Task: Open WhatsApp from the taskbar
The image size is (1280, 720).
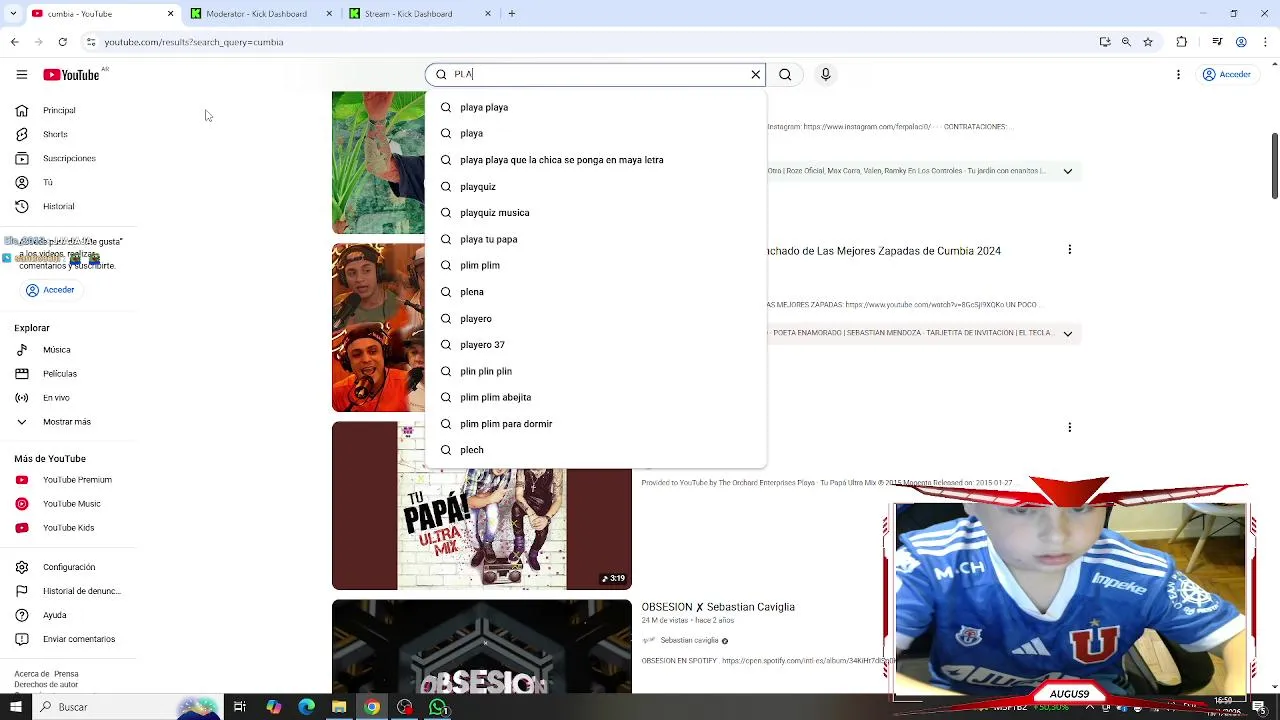Action: click(437, 707)
